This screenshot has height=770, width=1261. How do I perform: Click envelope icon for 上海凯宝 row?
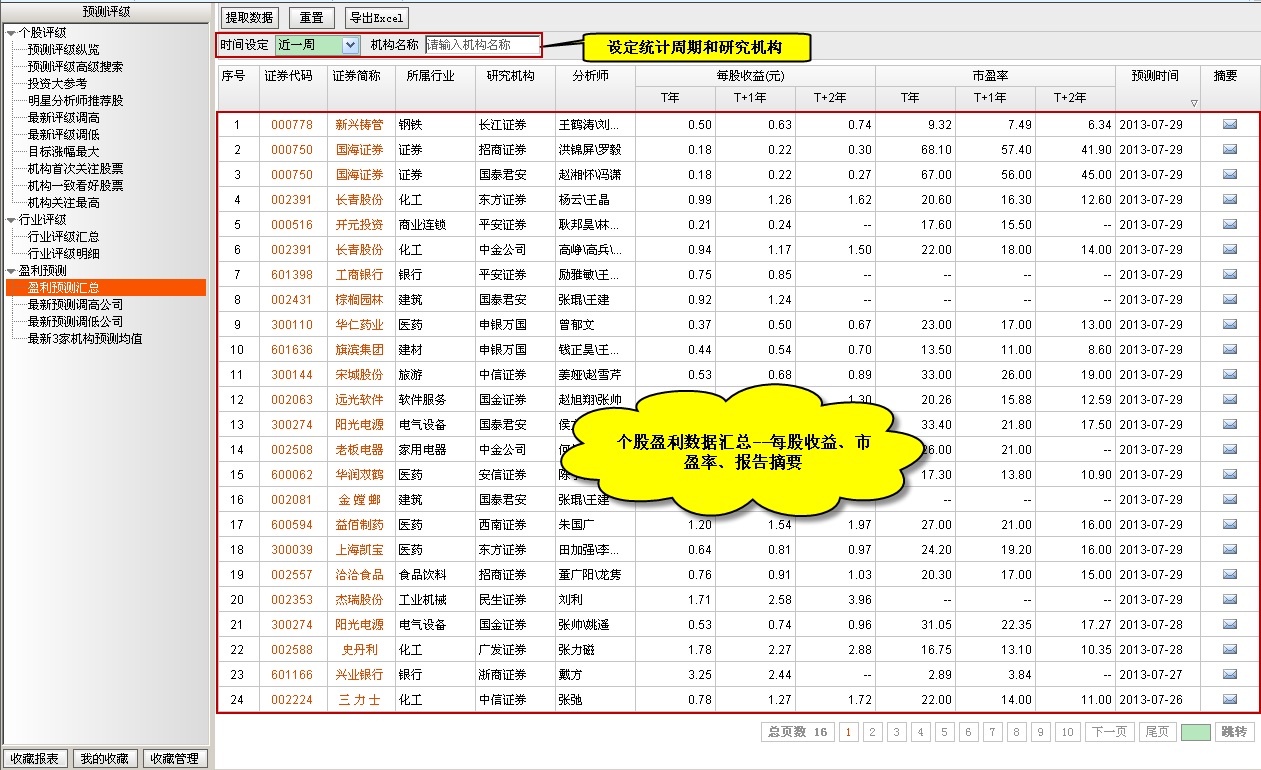click(1229, 550)
